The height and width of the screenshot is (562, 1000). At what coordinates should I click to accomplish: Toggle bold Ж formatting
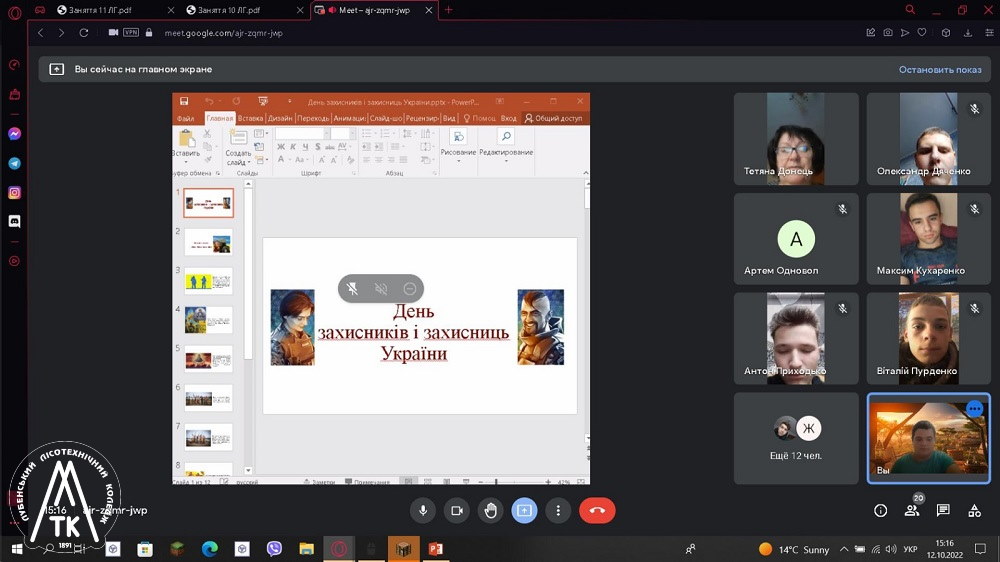(x=281, y=147)
